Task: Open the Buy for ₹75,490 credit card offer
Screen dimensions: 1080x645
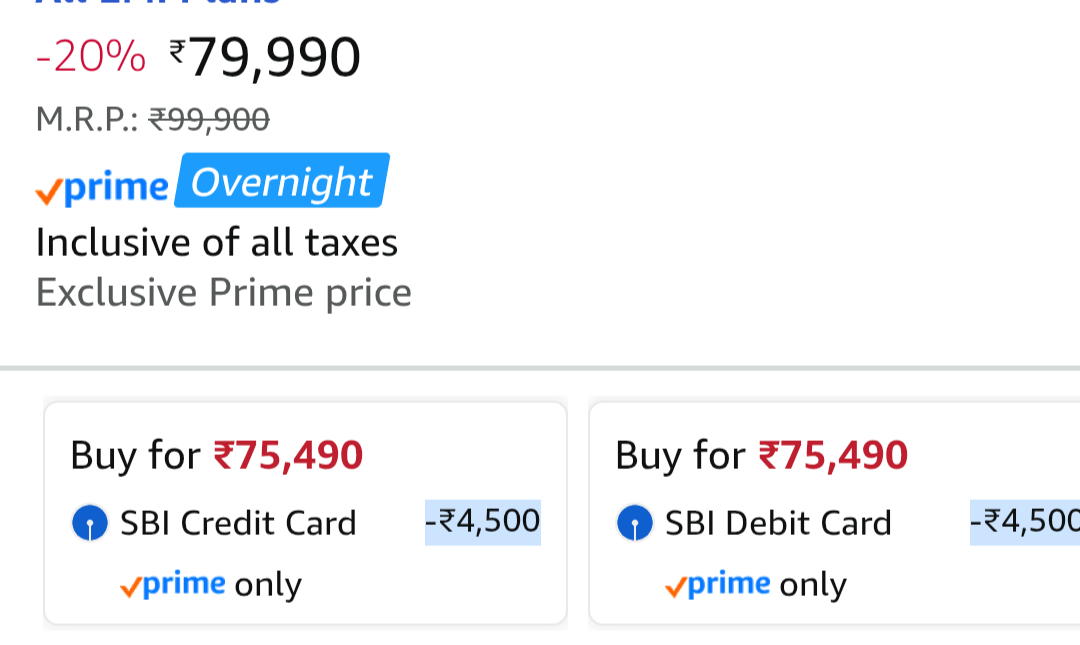Action: [x=216, y=456]
